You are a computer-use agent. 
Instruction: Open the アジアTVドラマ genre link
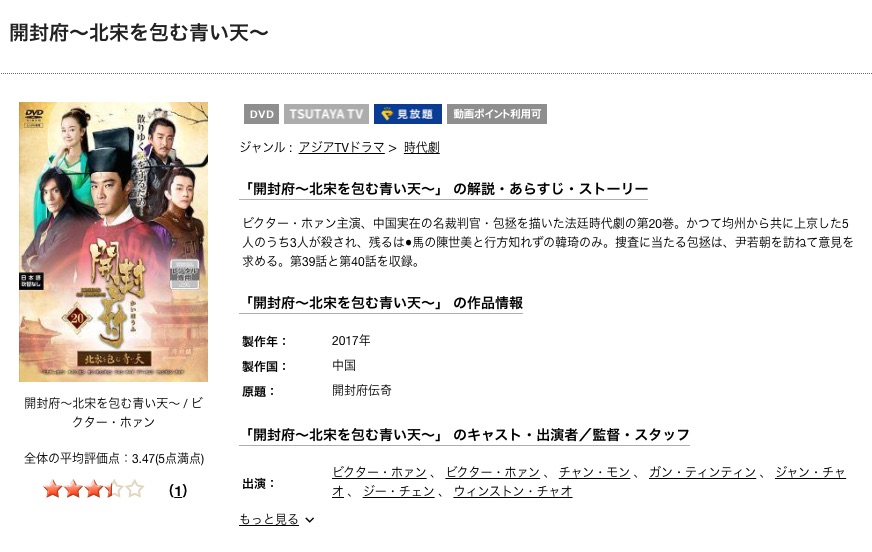click(341, 147)
